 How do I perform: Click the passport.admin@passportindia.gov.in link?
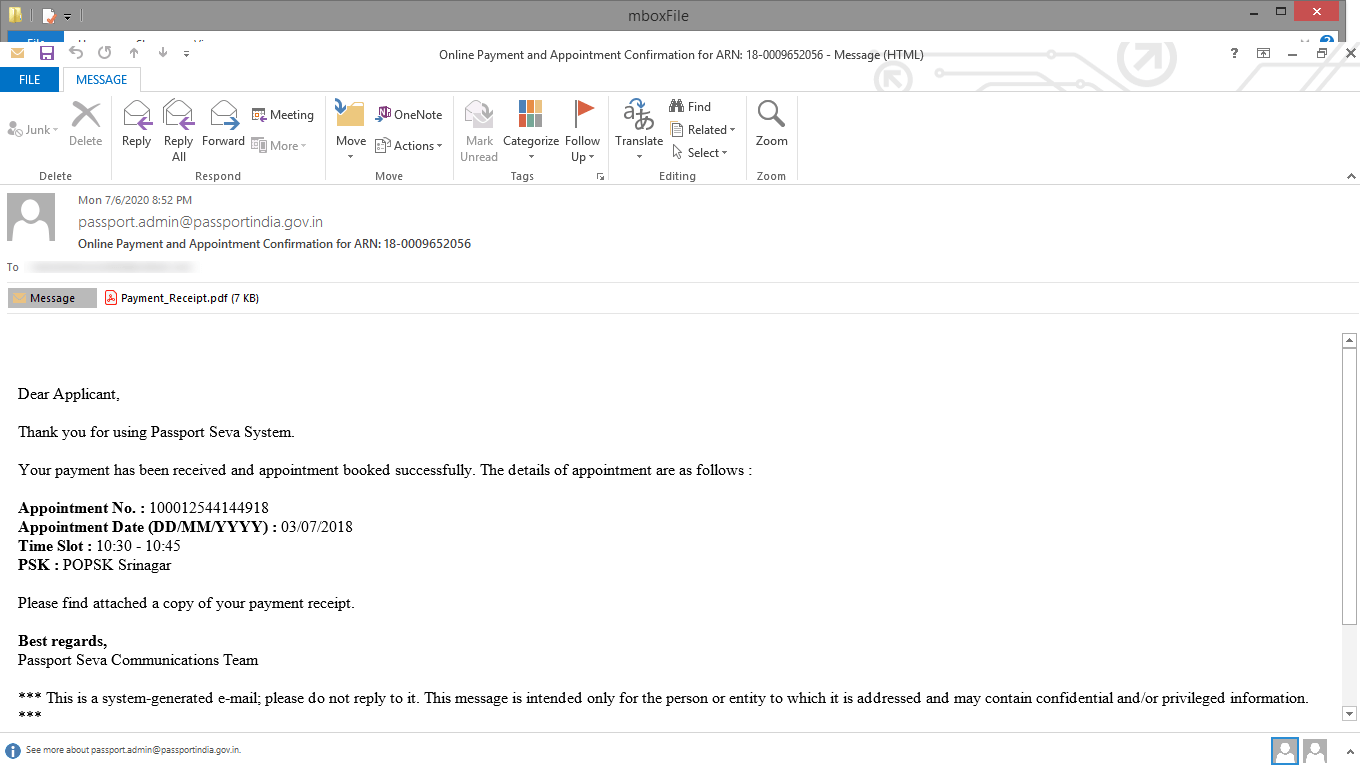[201, 222]
